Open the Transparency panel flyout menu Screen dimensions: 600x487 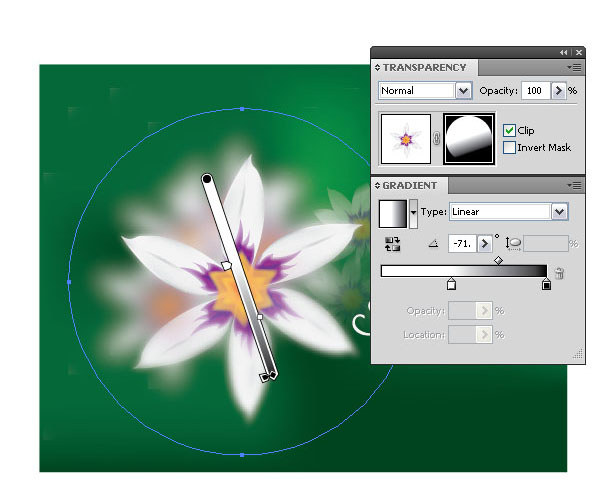click(x=575, y=68)
